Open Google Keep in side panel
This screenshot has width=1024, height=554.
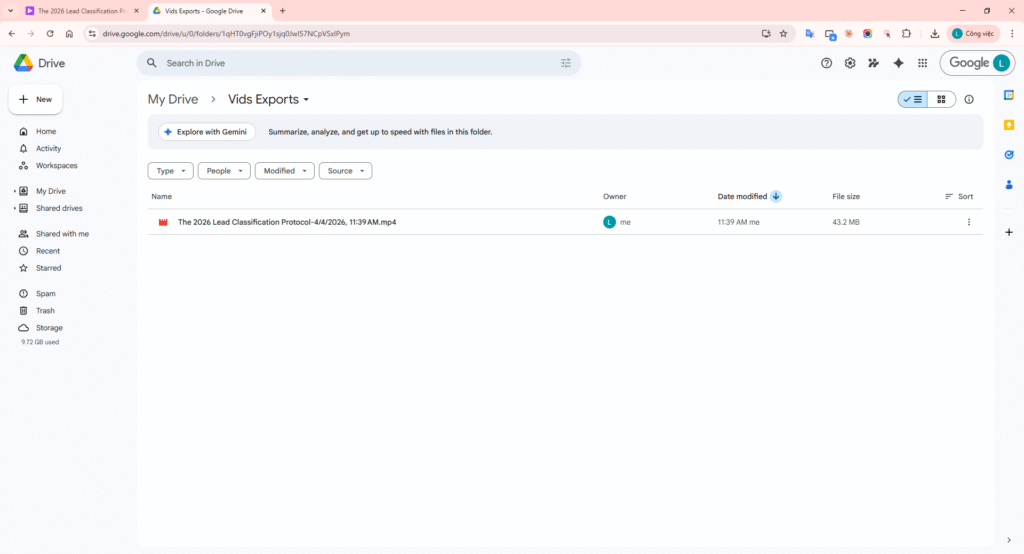(1009, 124)
